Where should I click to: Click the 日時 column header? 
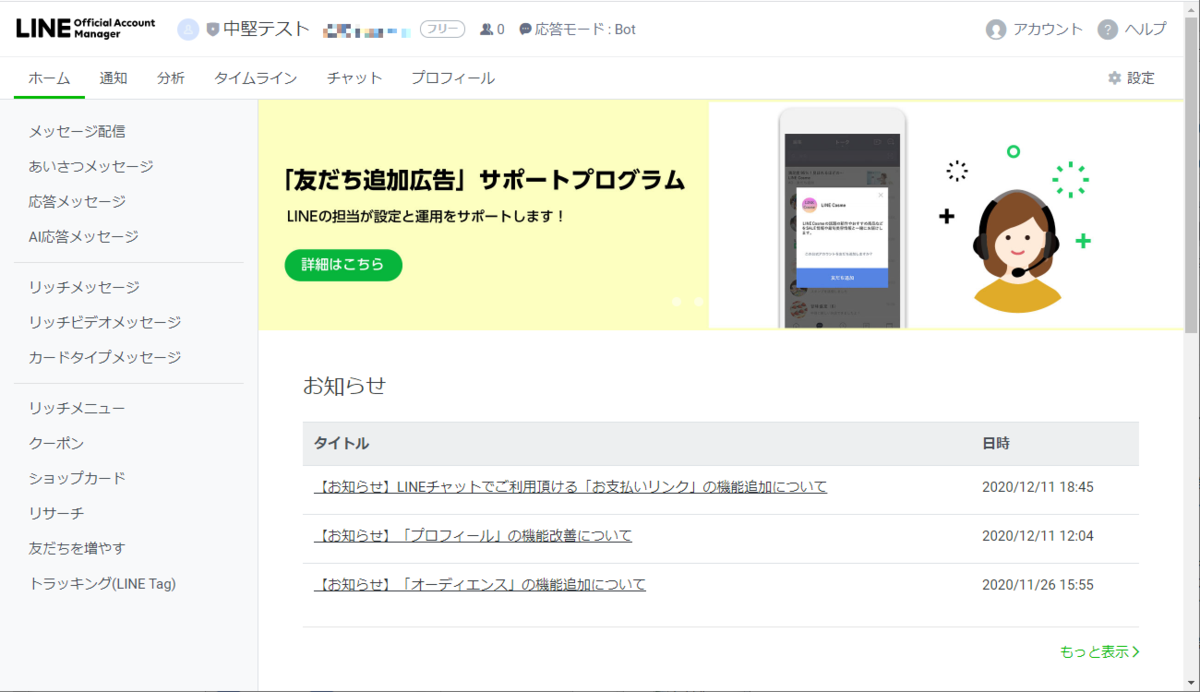(996, 443)
